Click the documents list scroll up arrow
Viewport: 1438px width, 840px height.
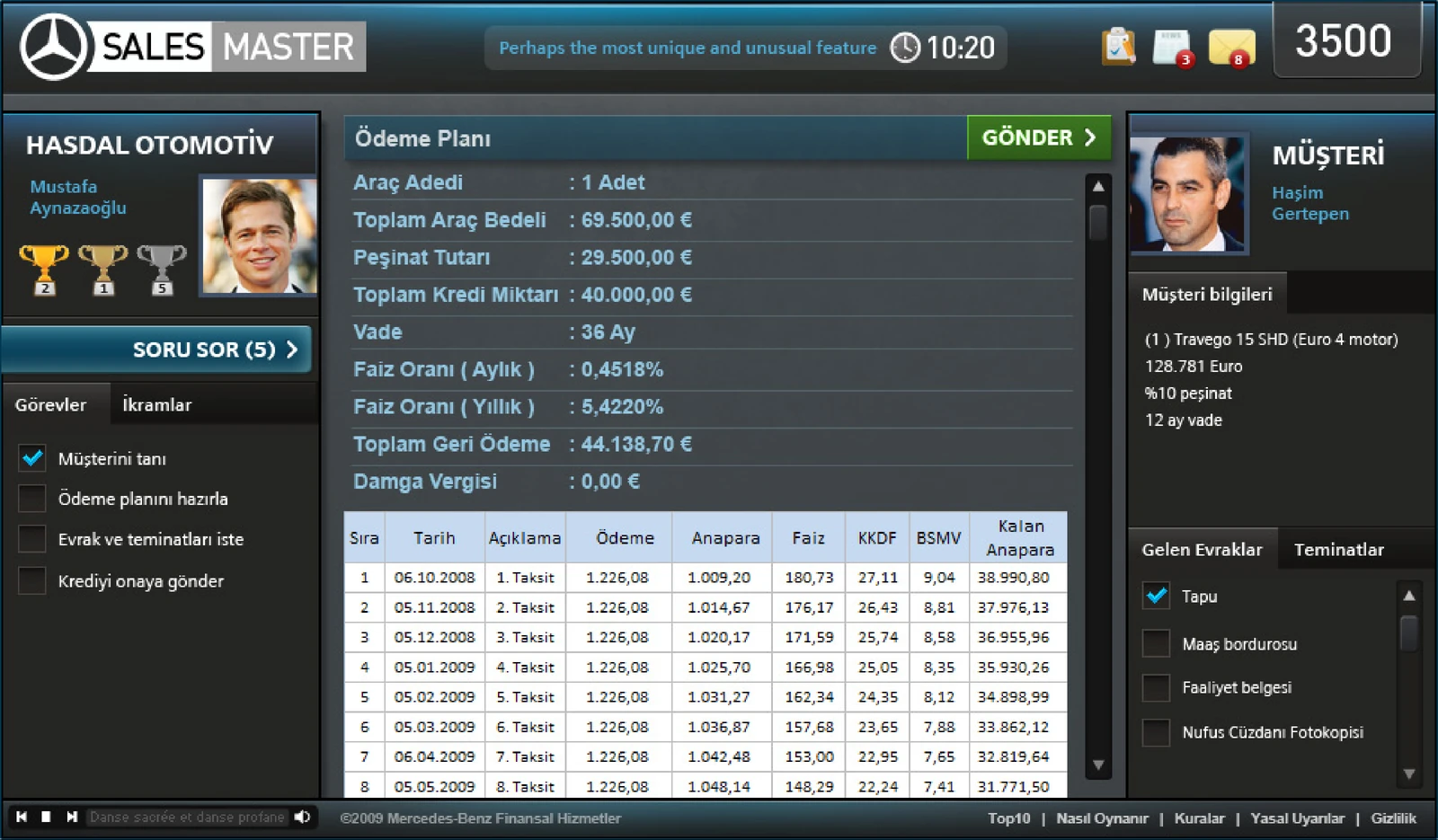tap(1409, 596)
